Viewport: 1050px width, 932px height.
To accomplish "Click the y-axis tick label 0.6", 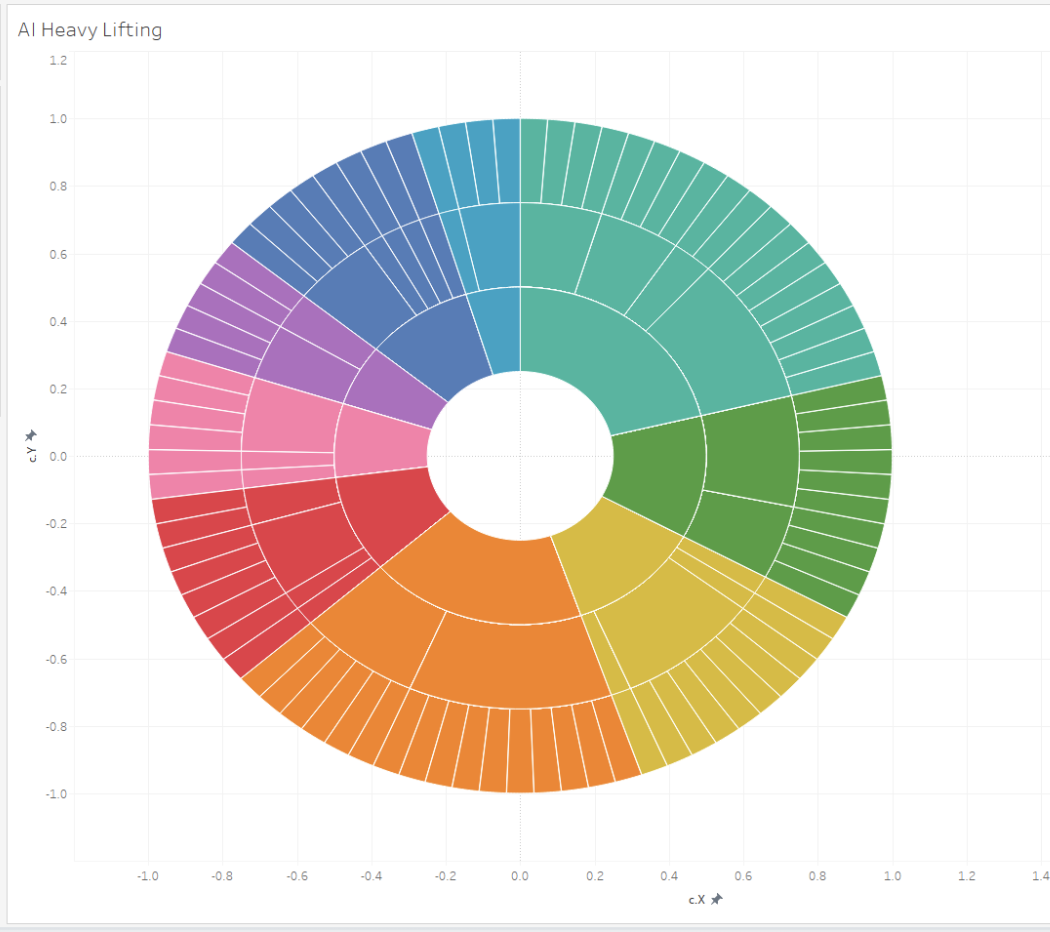I will pos(58,254).
